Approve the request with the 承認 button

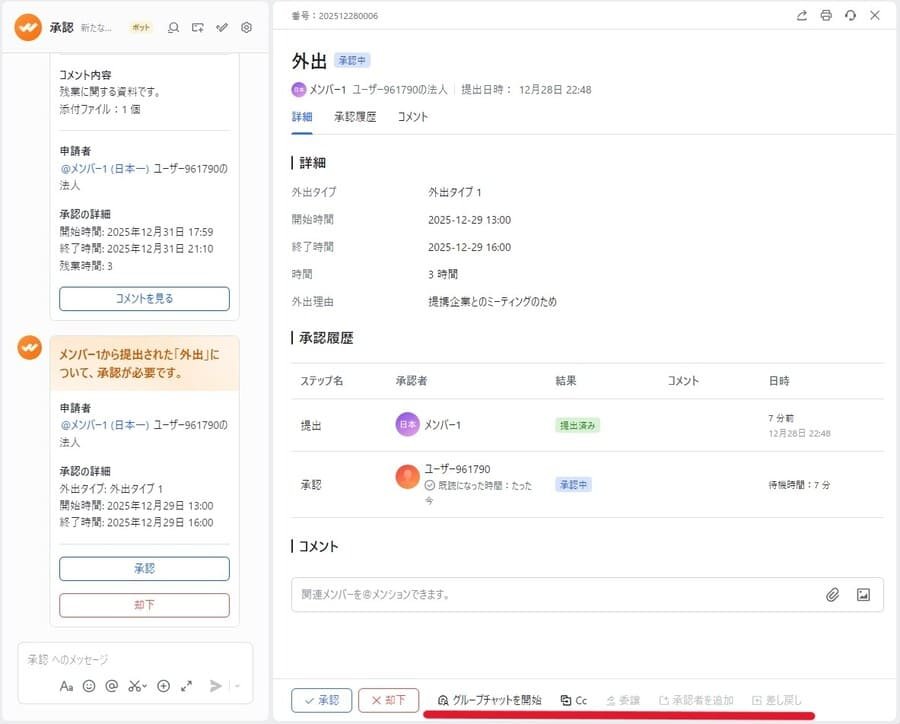(144, 567)
